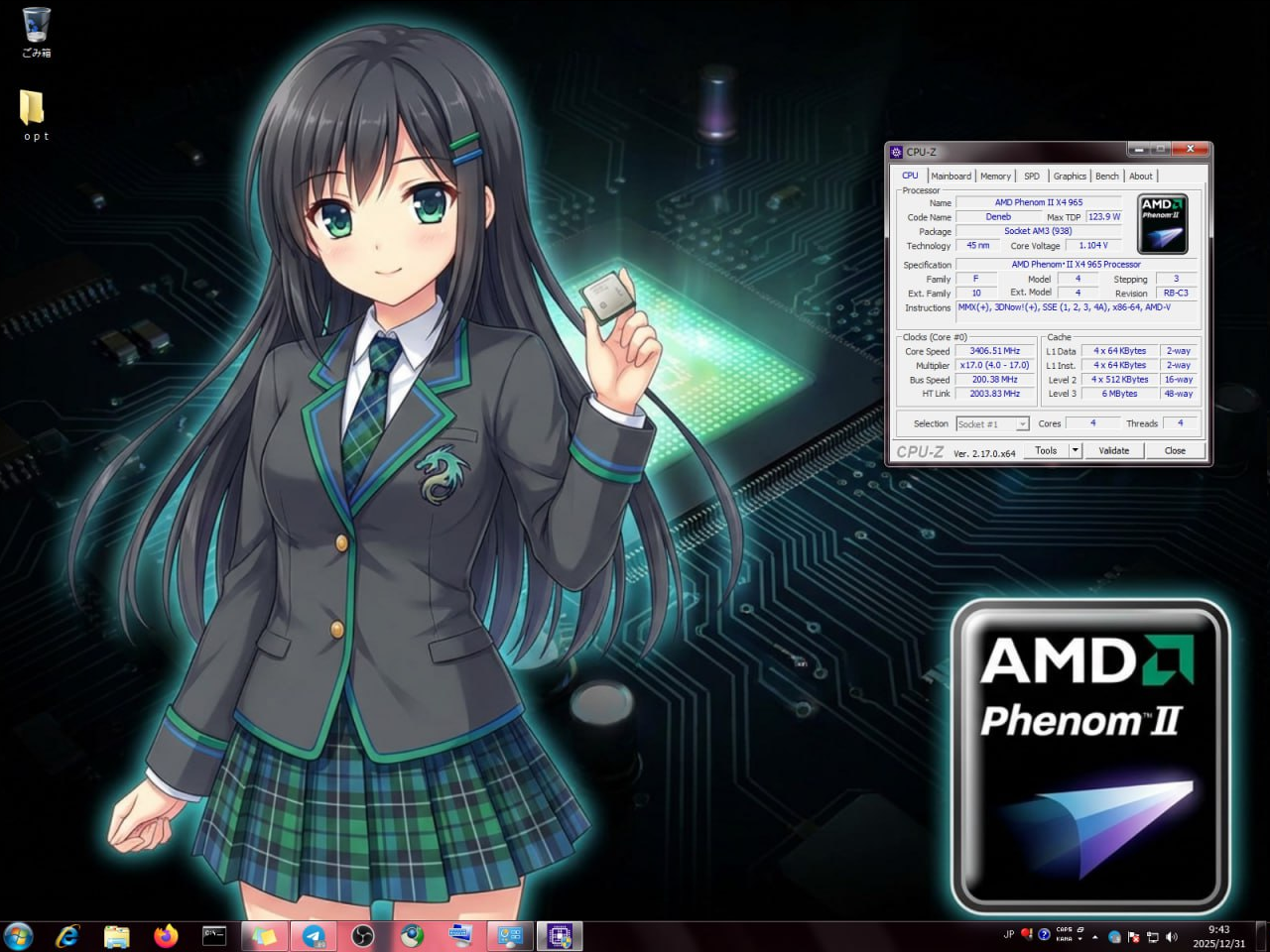Launch Firefox from the taskbar
This screenshot has width=1270, height=952.
pyautogui.click(x=166, y=936)
